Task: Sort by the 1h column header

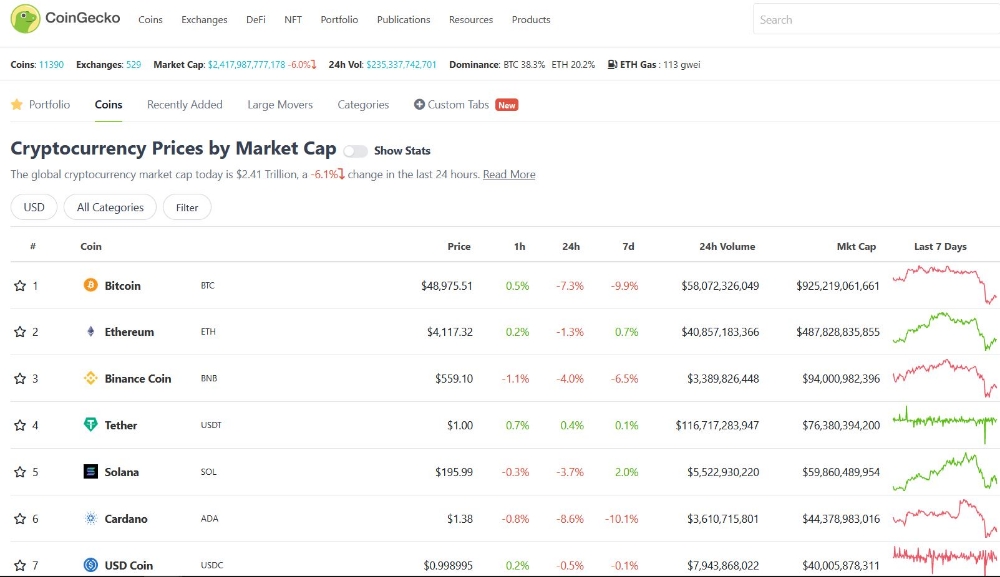Action: pos(520,246)
